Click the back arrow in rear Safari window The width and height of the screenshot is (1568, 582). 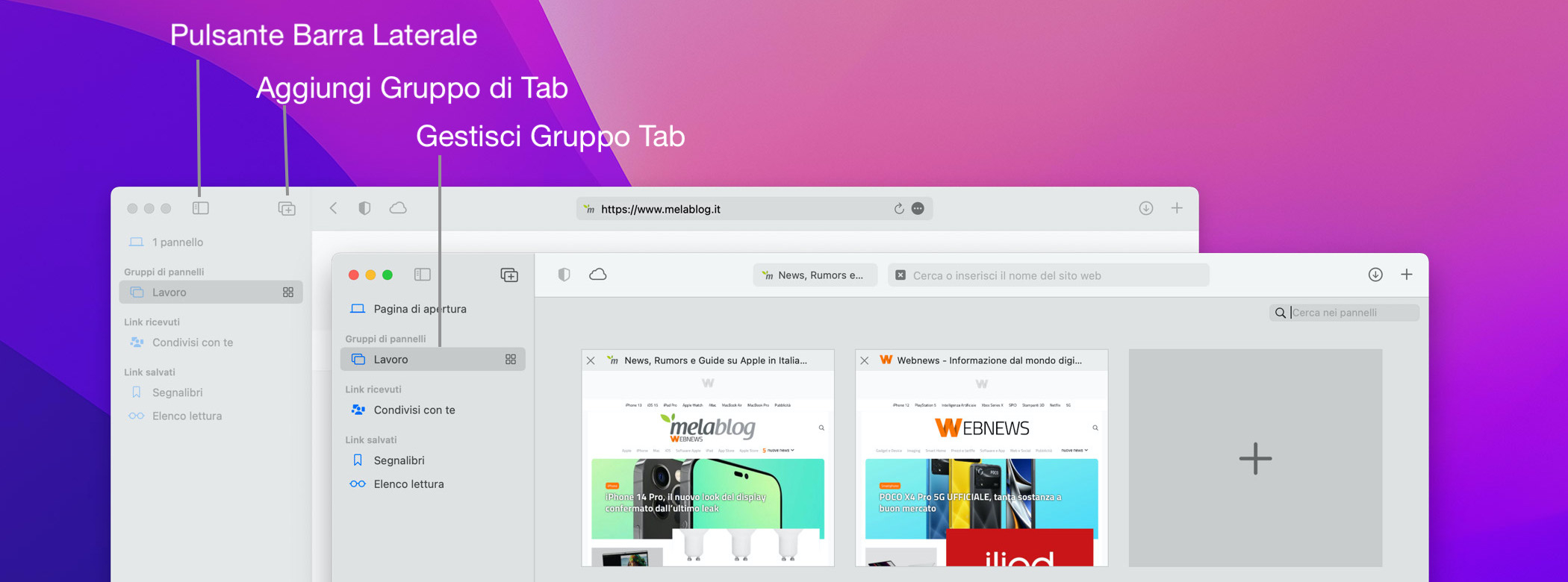[334, 208]
